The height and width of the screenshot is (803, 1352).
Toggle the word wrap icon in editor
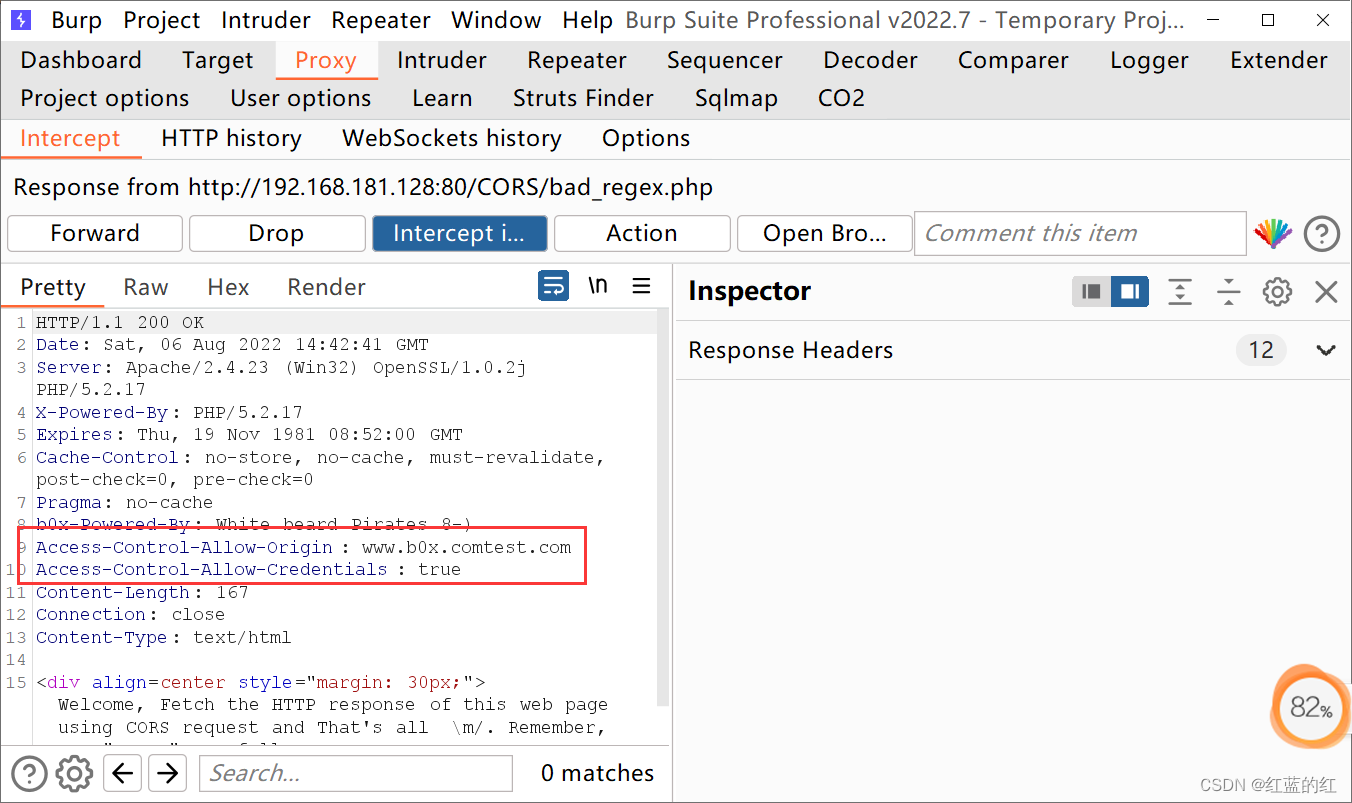coord(553,286)
